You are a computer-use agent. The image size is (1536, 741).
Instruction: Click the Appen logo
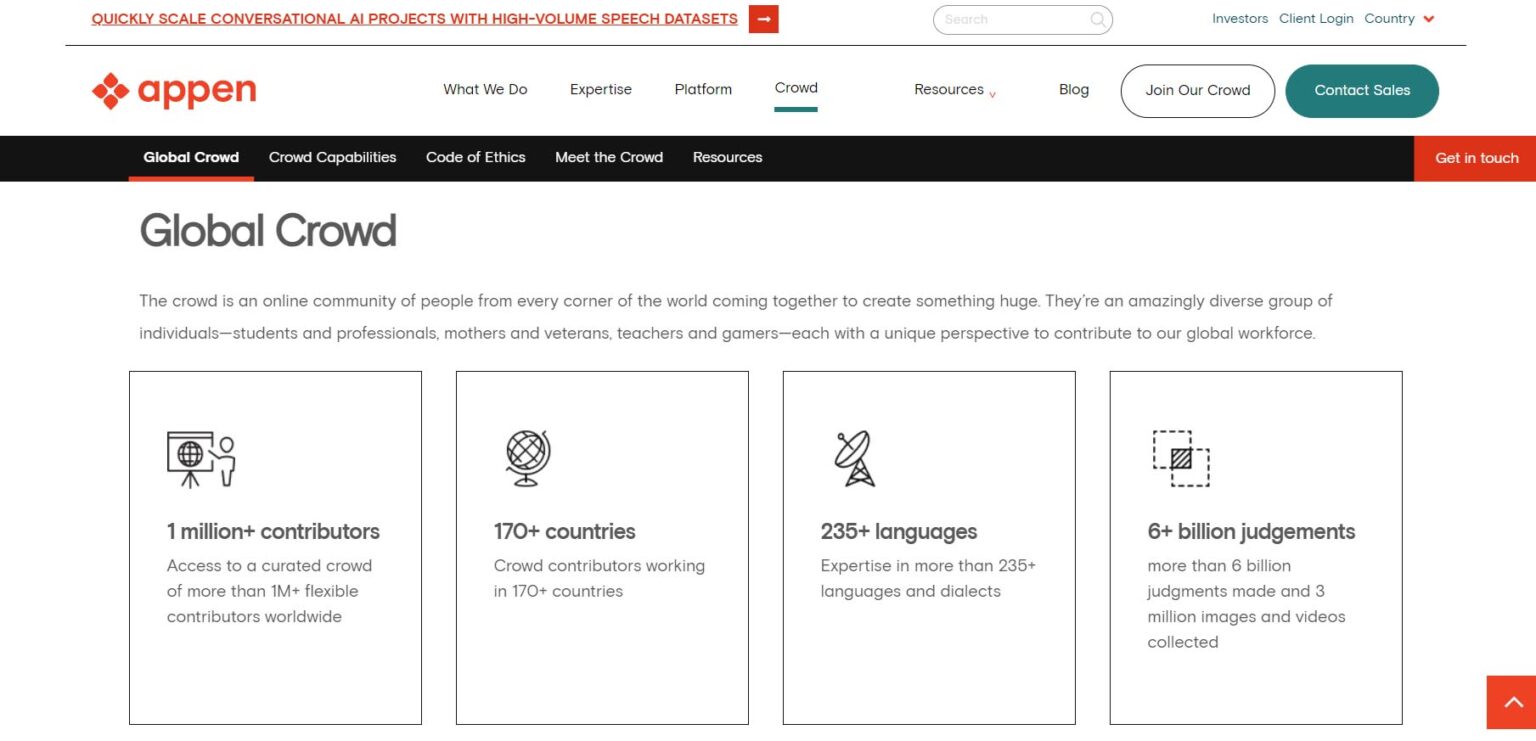pyautogui.click(x=173, y=90)
